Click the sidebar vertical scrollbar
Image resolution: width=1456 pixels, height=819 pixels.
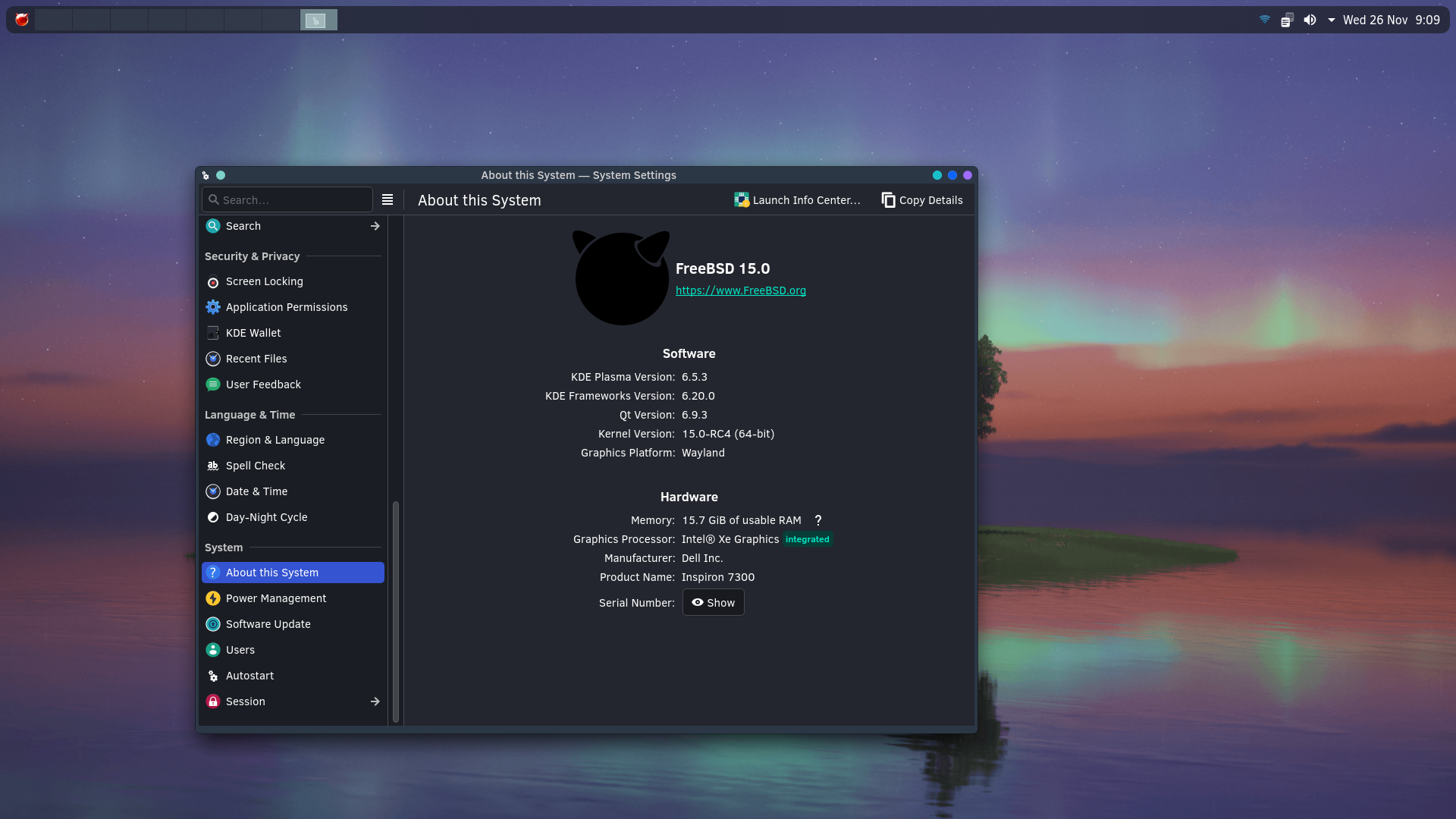pyautogui.click(x=396, y=610)
